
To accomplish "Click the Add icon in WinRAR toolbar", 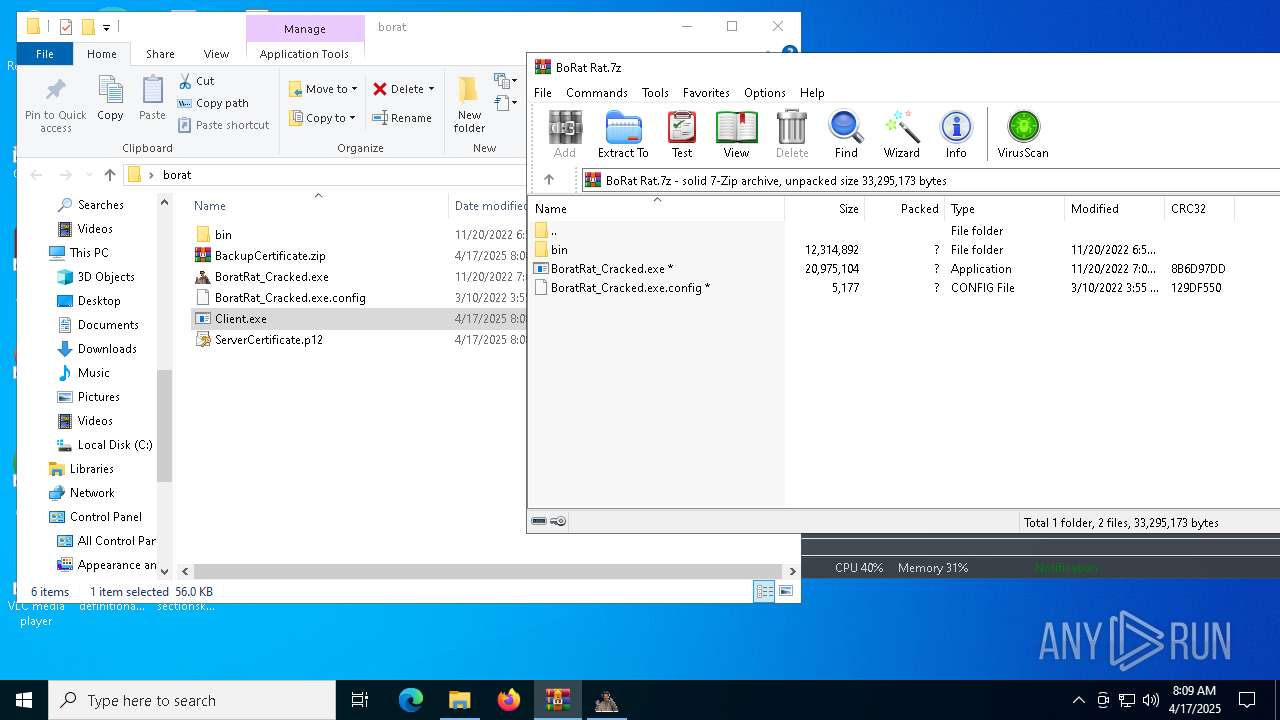I will (x=565, y=134).
